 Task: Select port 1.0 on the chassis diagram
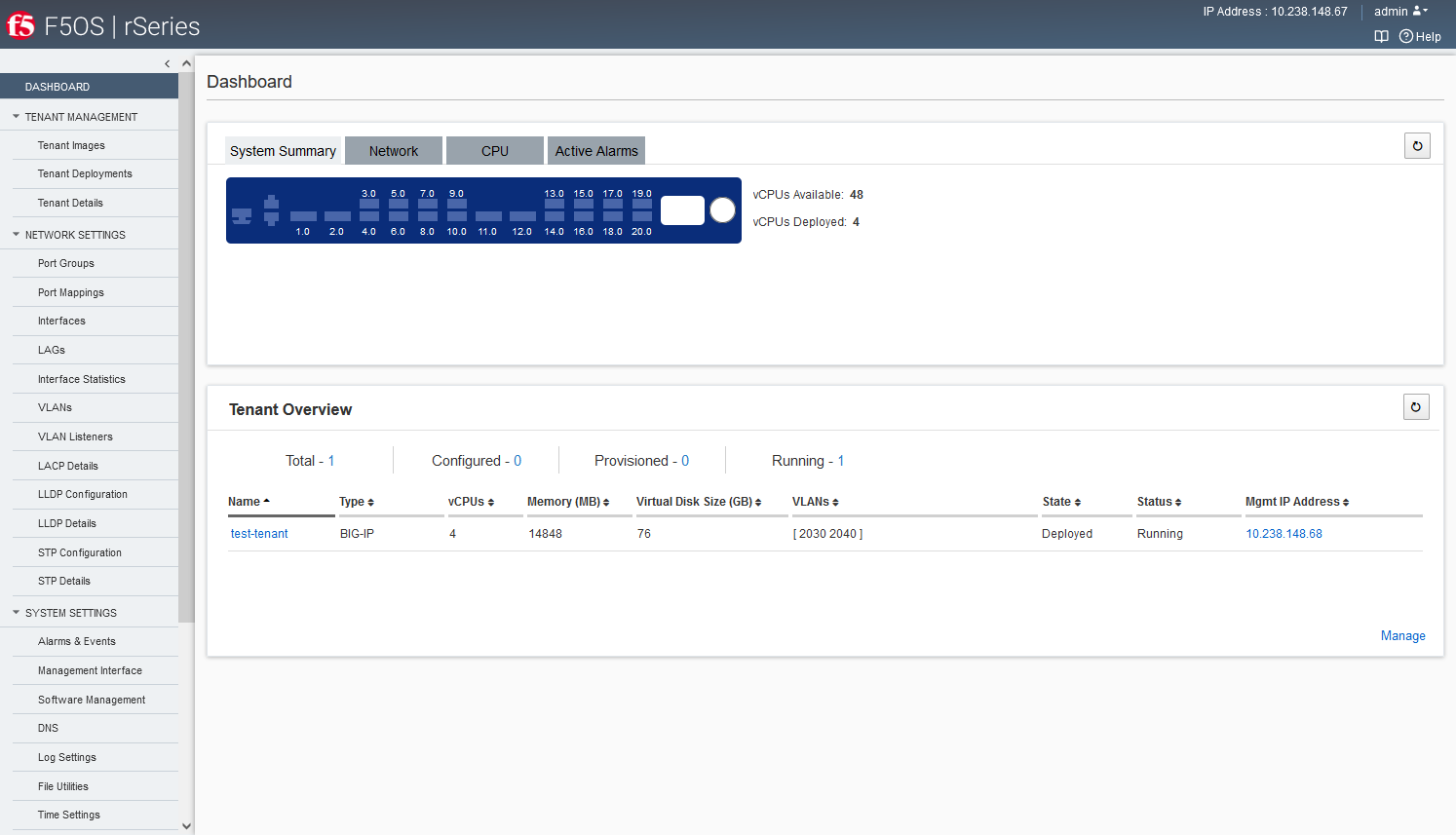(303, 216)
